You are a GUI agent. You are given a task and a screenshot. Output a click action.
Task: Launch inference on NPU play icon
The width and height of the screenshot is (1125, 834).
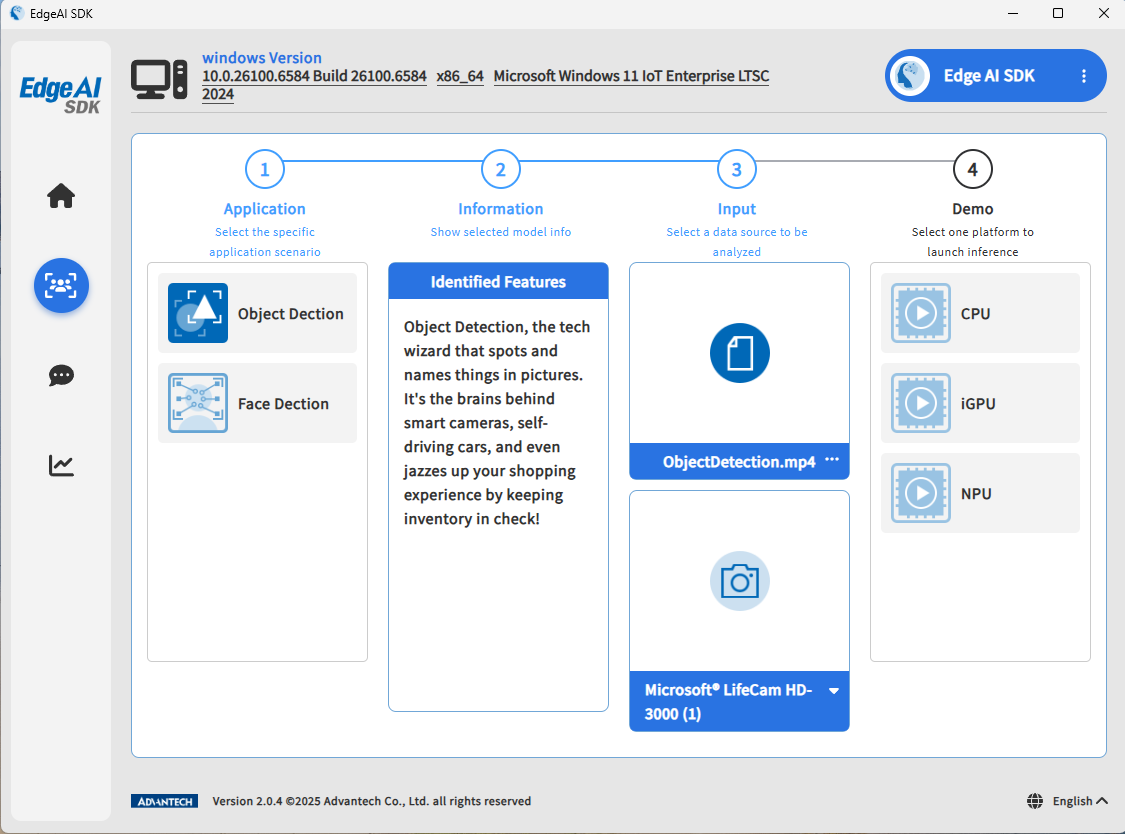(x=920, y=493)
